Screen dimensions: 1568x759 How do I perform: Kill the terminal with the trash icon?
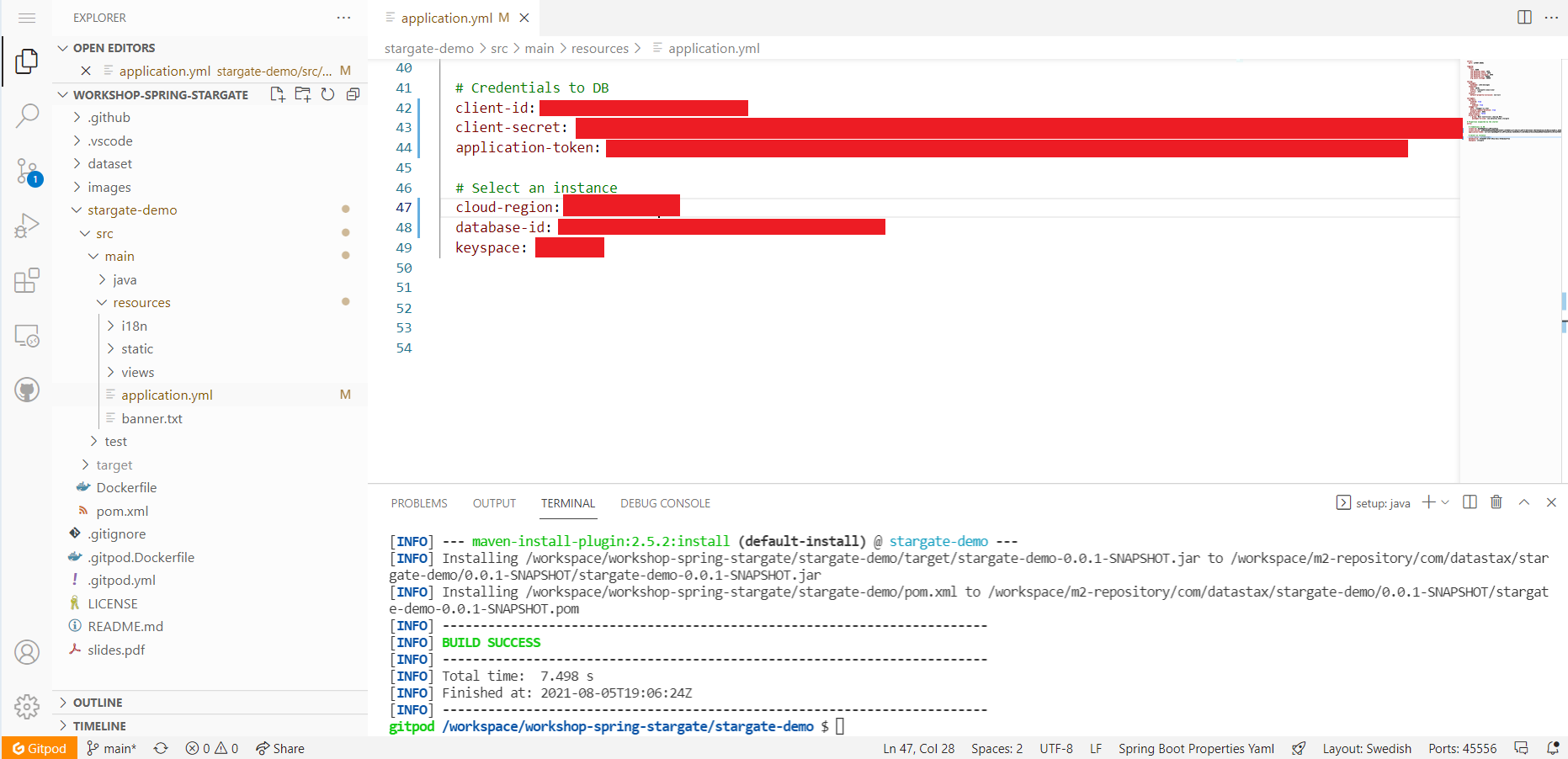(1496, 502)
